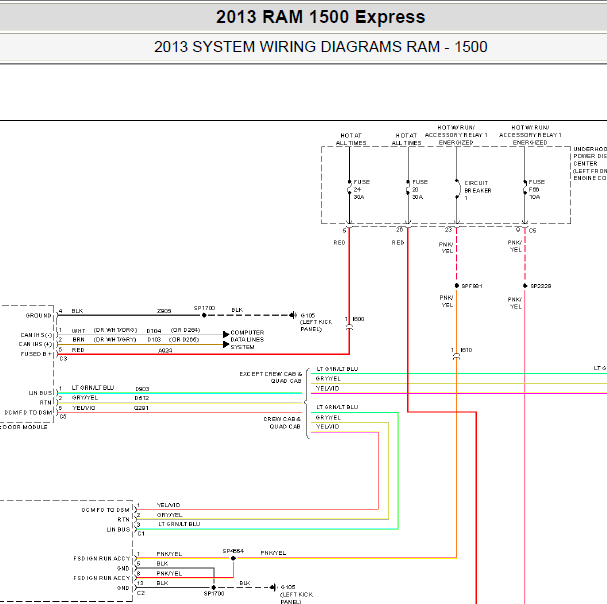
Task: Click the 'C2' connector label under GND pin 13
Action: coord(141,593)
